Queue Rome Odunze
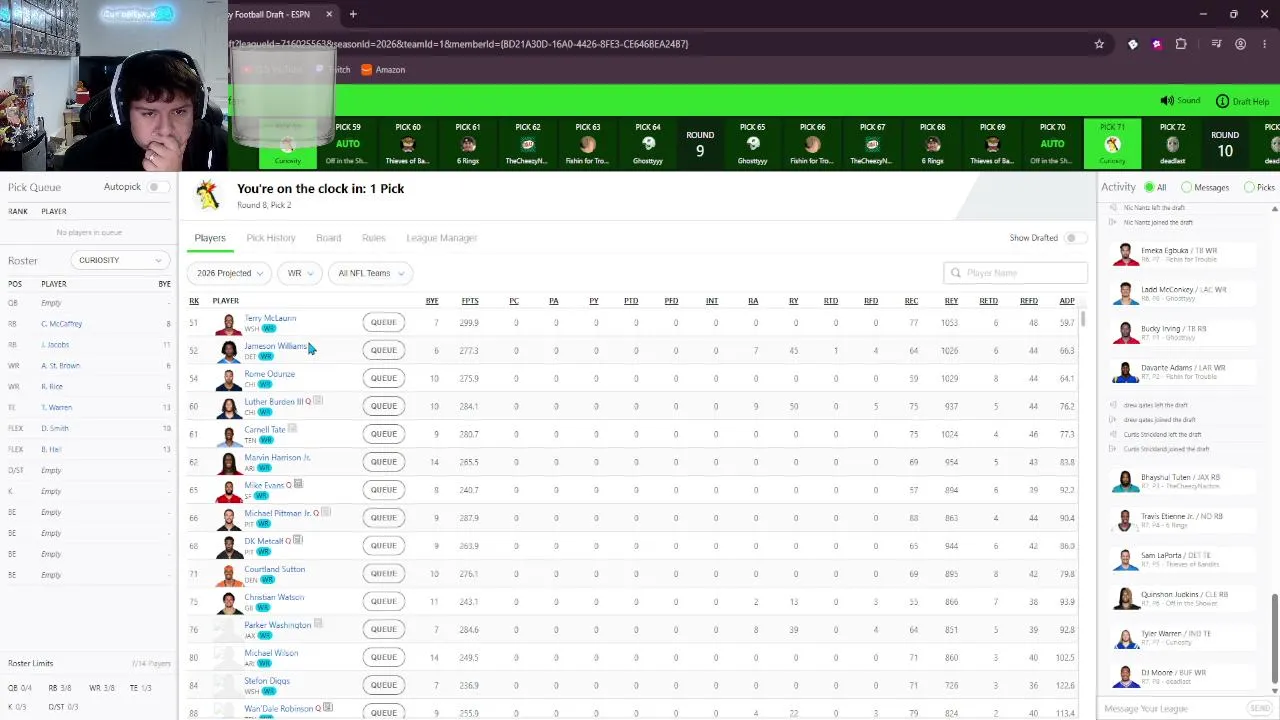 pos(384,378)
